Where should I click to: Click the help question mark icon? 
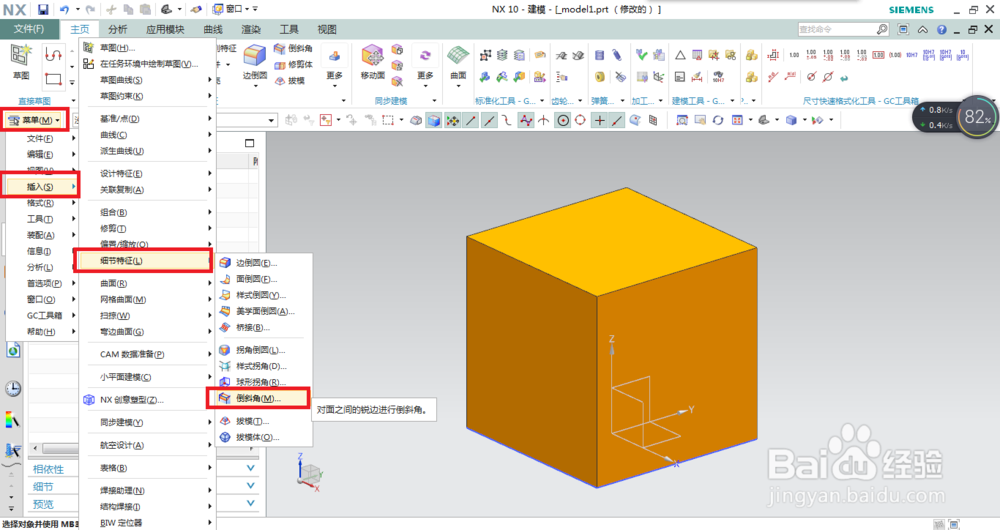click(x=942, y=29)
